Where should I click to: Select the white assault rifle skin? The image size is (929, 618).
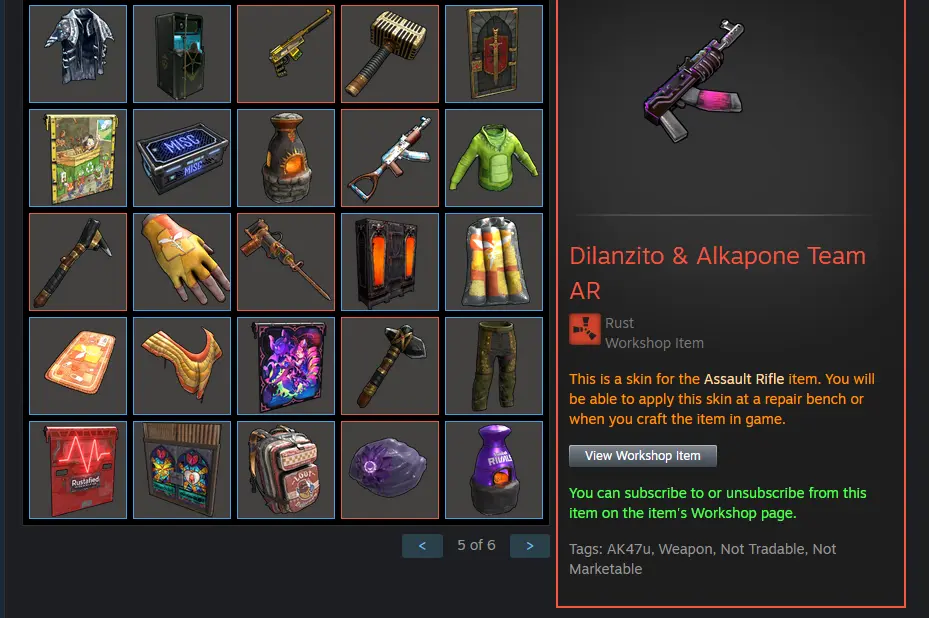point(390,158)
